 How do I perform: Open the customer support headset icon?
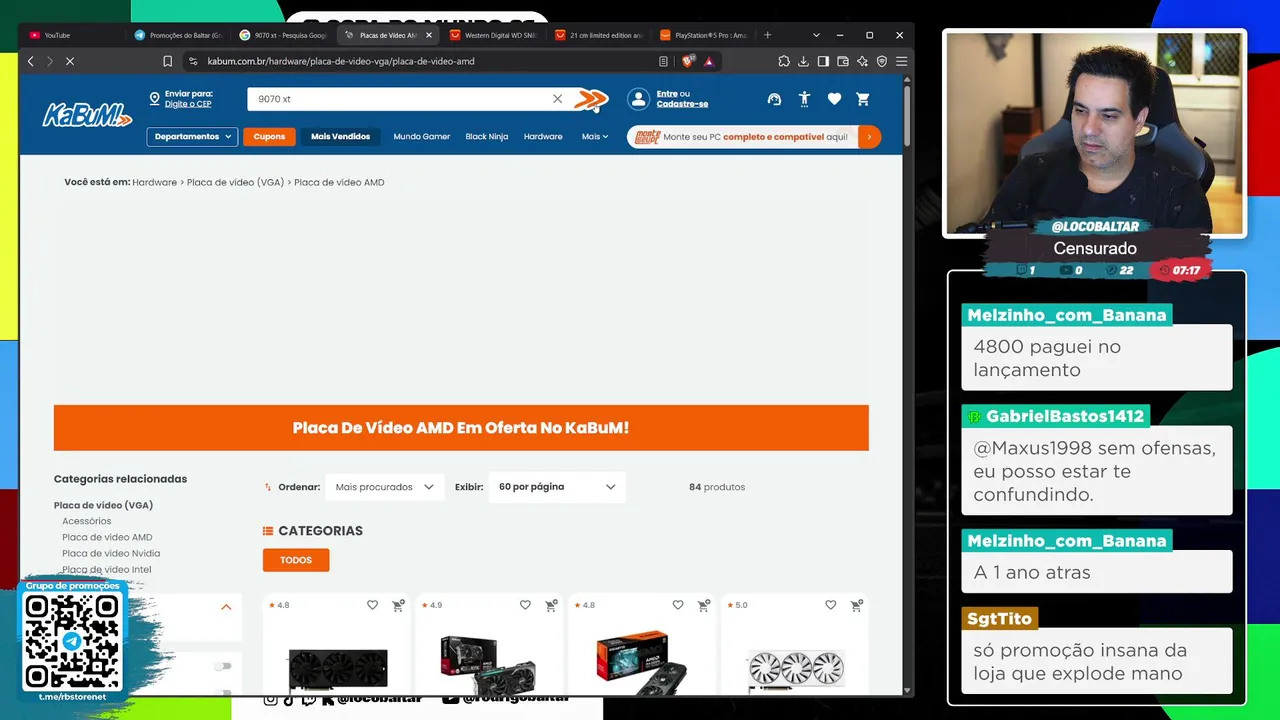click(x=774, y=99)
